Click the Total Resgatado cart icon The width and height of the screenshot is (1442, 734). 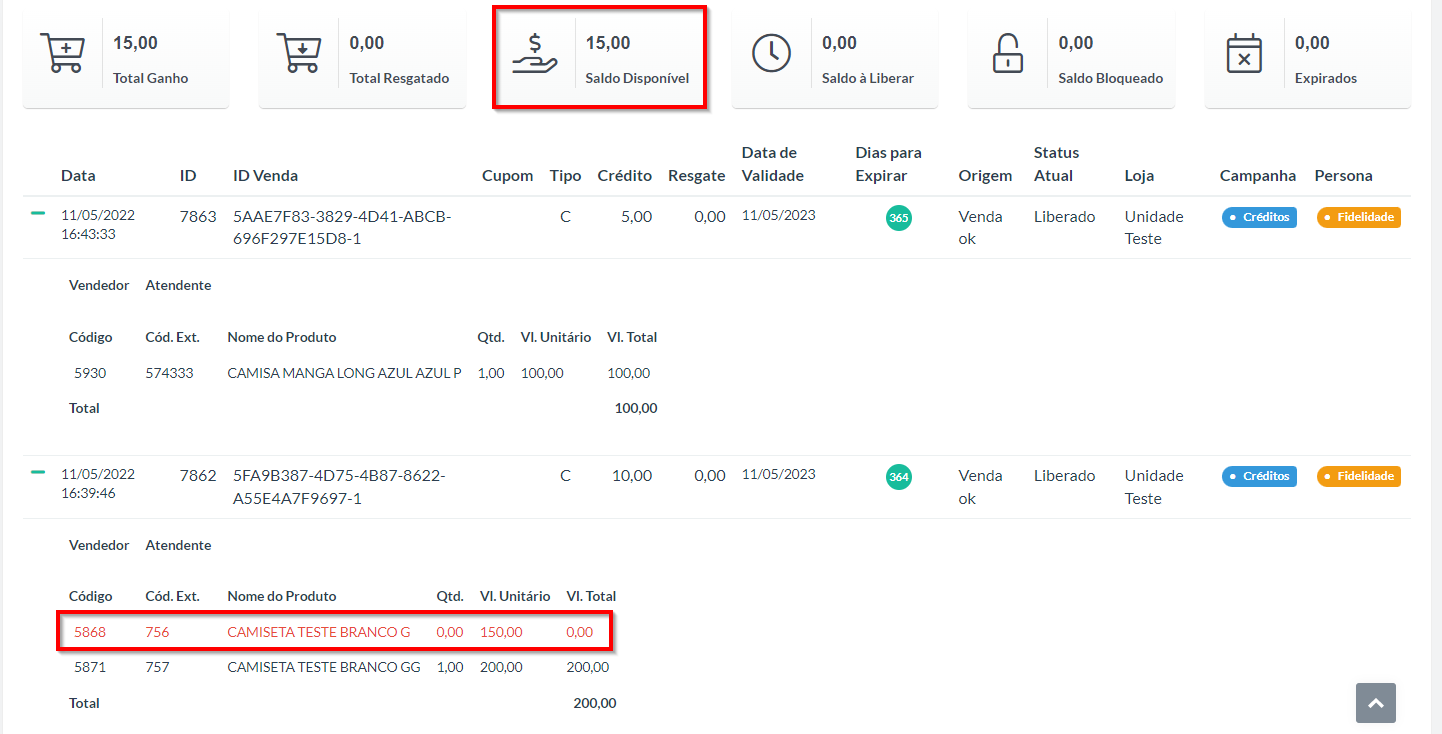pyautogui.click(x=298, y=53)
